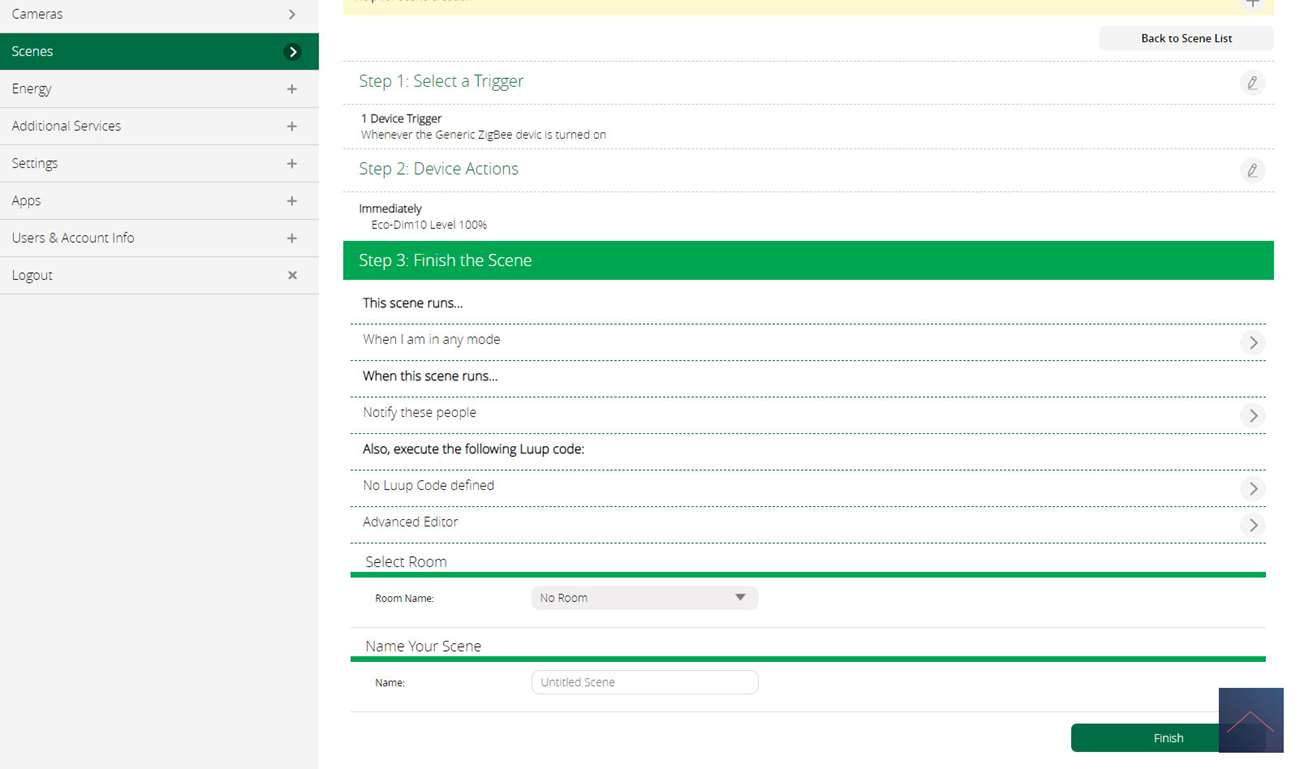Expand the 'When I am in any mode' row
1300x769 pixels.
[x=1252, y=343]
